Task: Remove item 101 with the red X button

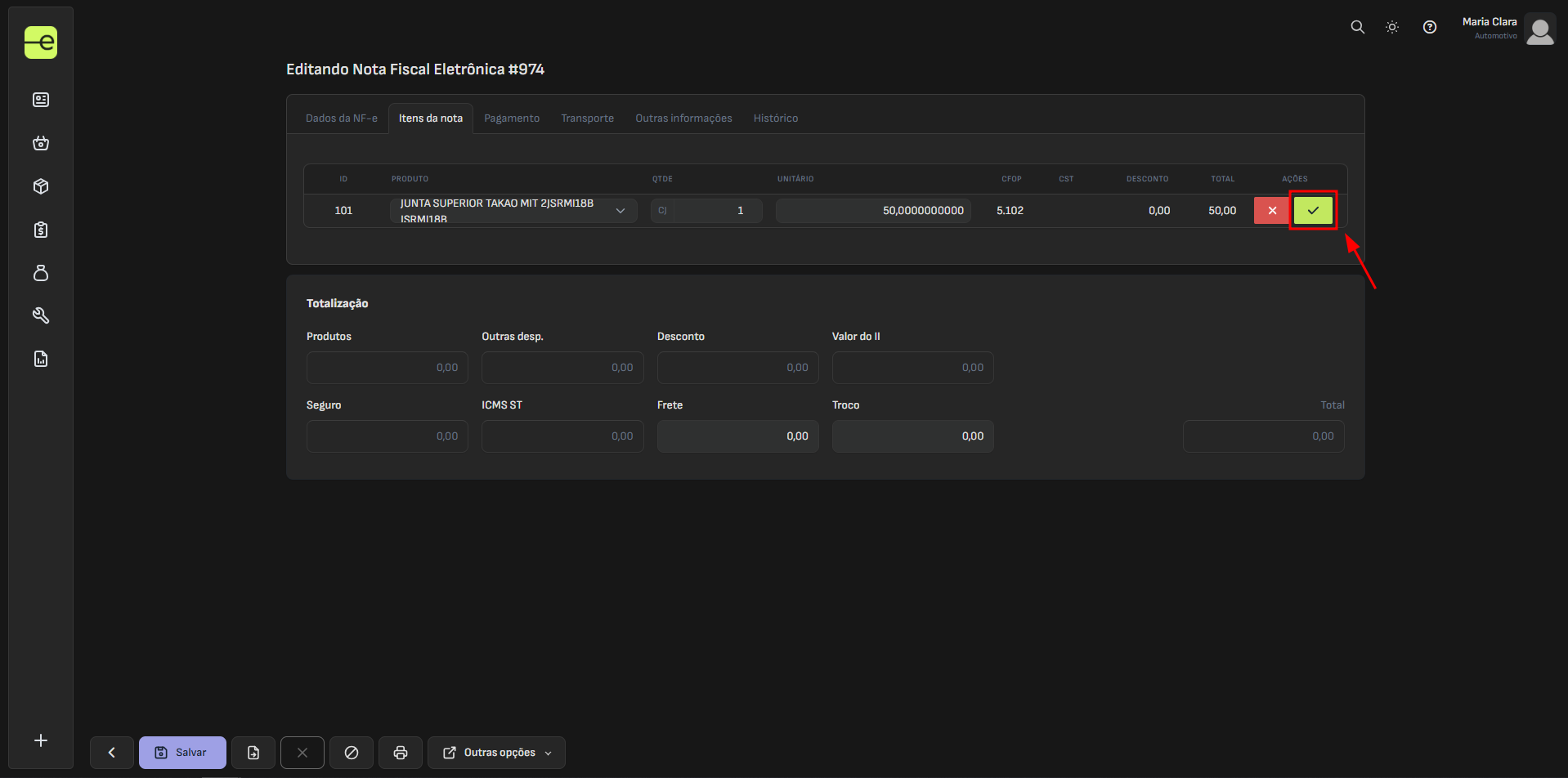Action: pyautogui.click(x=1272, y=211)
